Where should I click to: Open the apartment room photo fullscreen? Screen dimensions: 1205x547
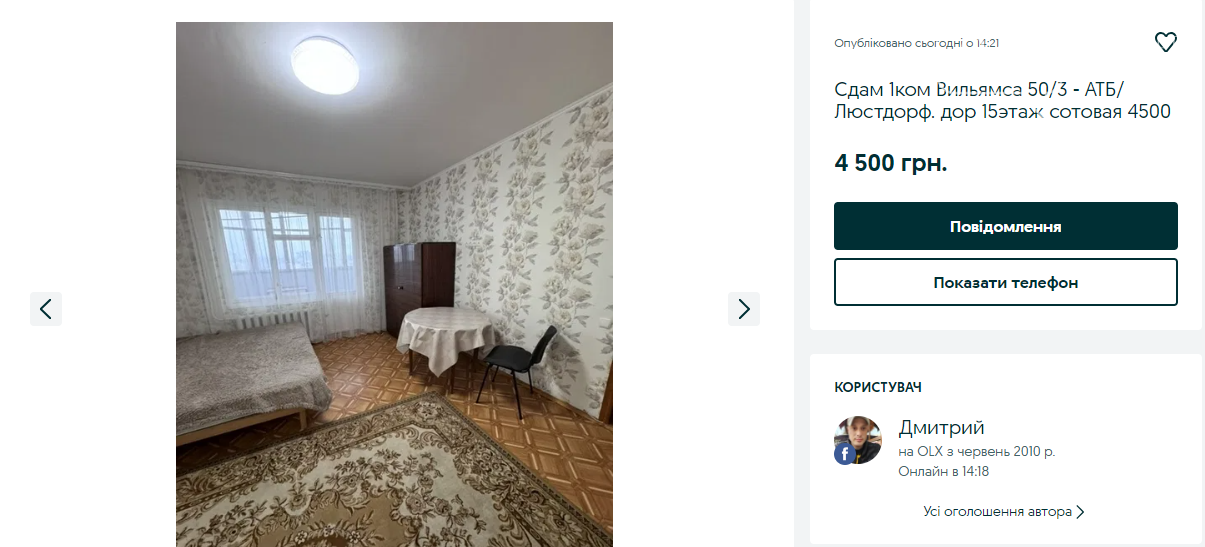394,284
